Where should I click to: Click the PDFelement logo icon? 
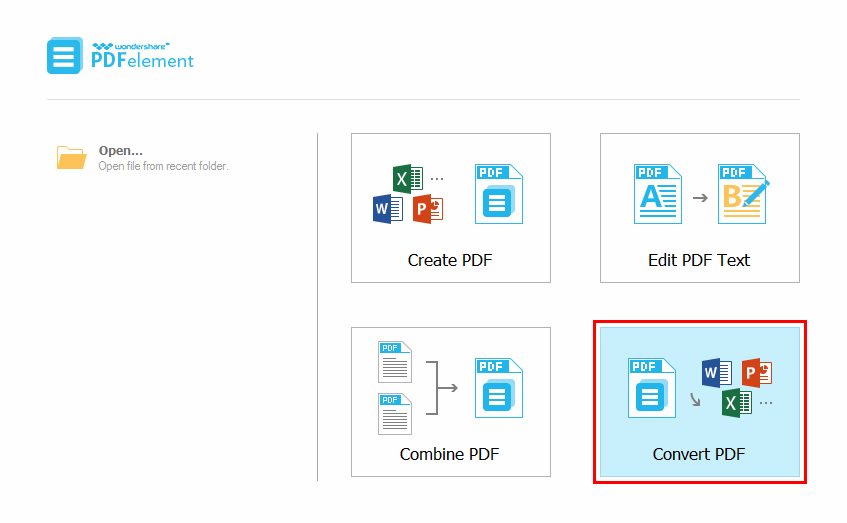(64, 56)
